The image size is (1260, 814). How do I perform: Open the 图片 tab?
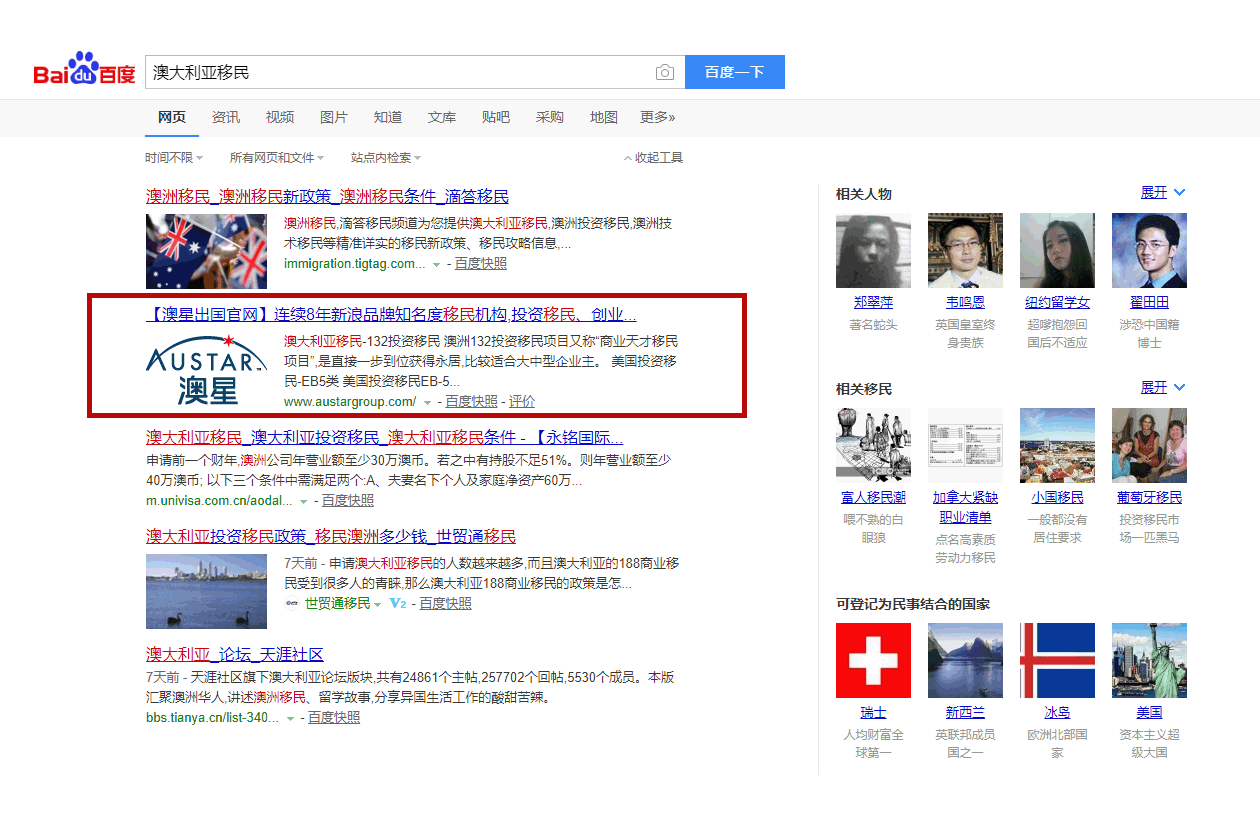(x=334, y=117)
